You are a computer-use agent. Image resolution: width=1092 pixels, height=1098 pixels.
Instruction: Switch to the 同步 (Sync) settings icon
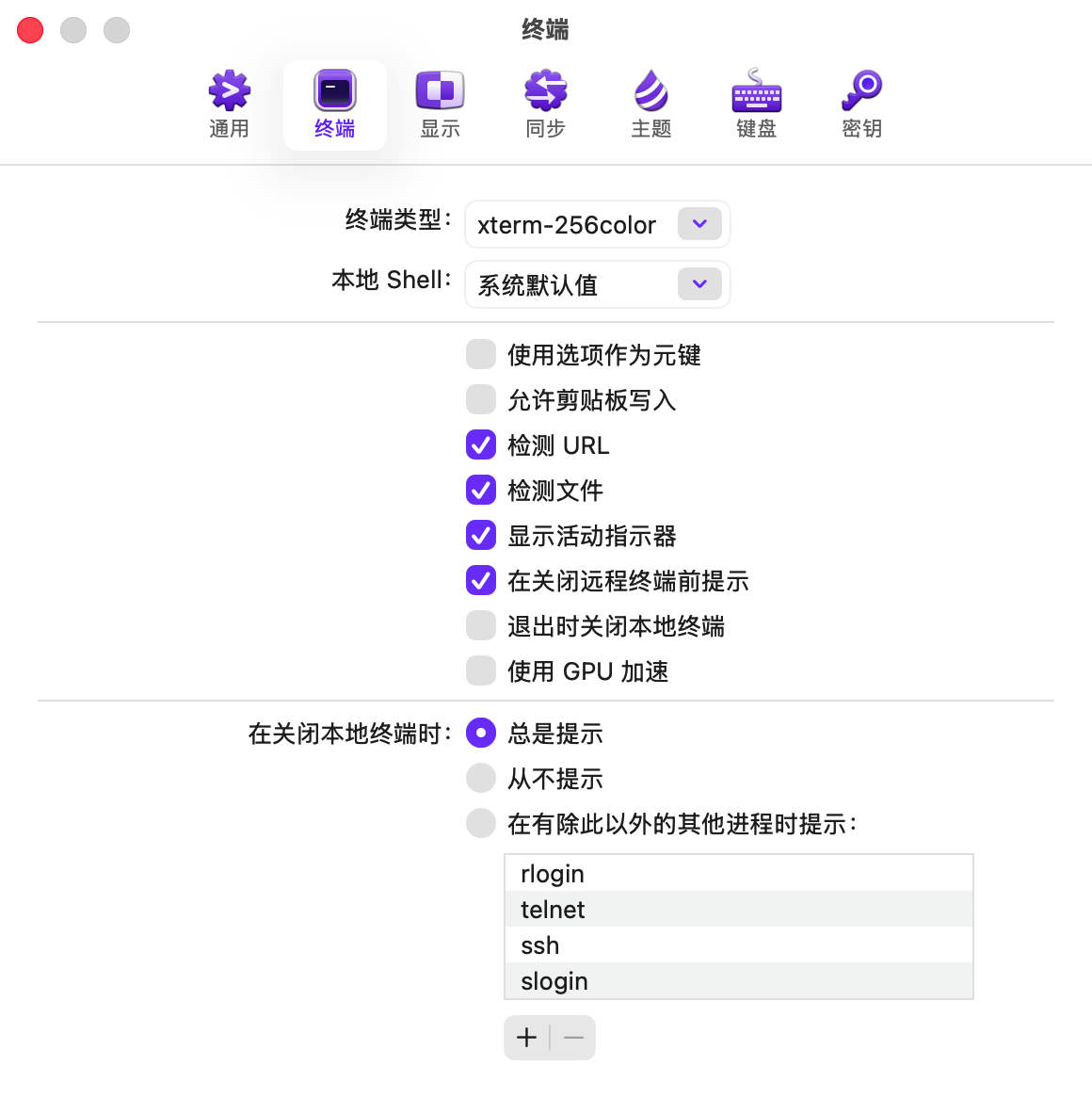(x=545, y=92)
